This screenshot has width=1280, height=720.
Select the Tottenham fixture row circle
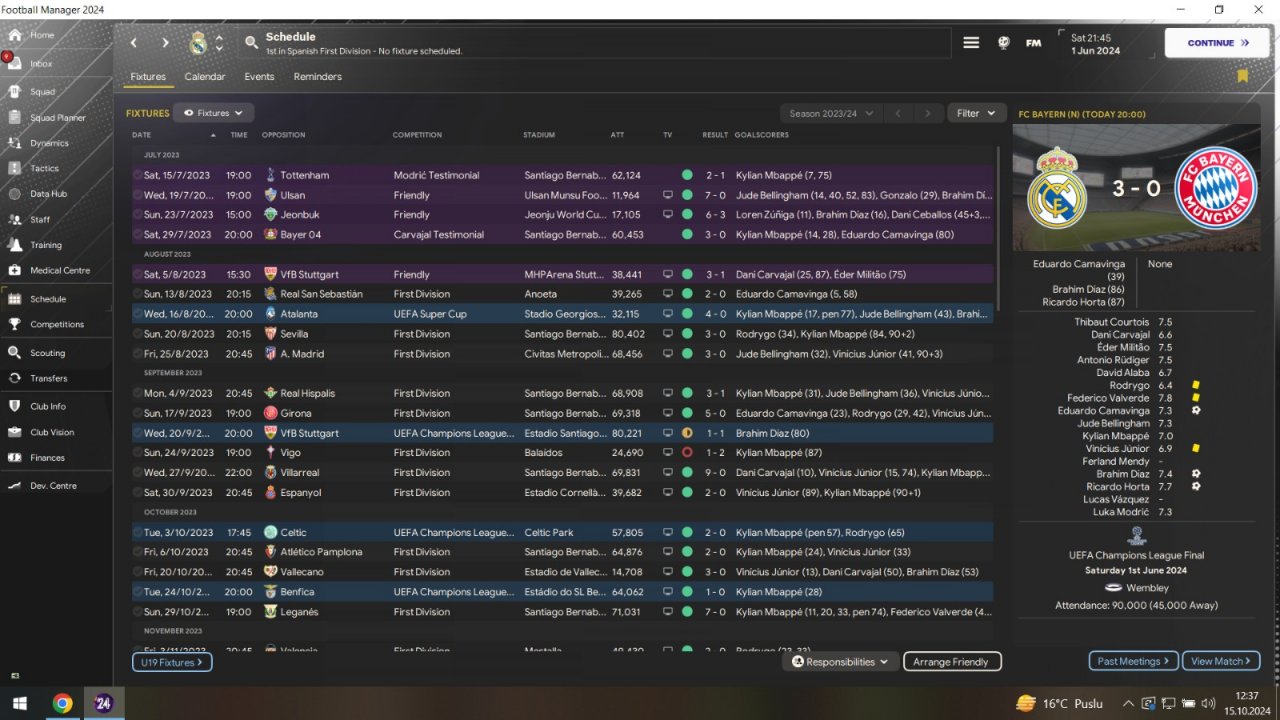tap(138, 175)
